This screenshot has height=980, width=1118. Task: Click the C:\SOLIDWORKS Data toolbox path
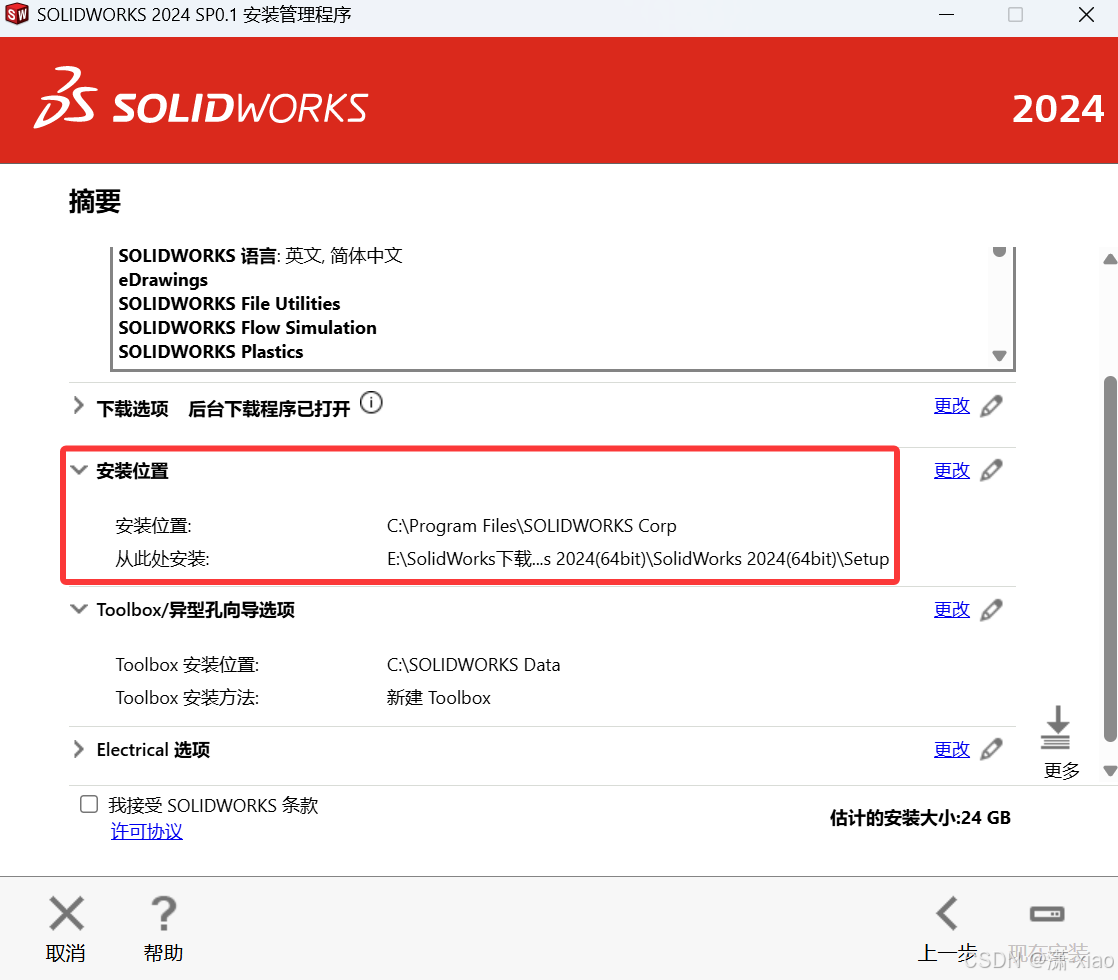point(473,665)
